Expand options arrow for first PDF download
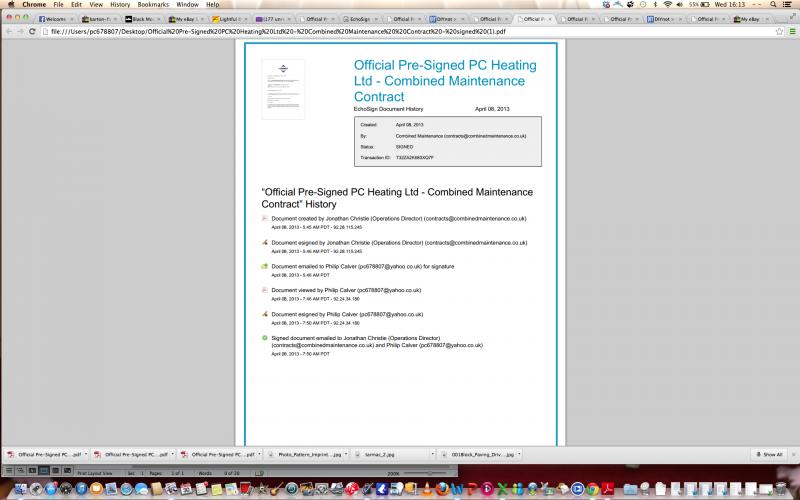 pos(85,454)
